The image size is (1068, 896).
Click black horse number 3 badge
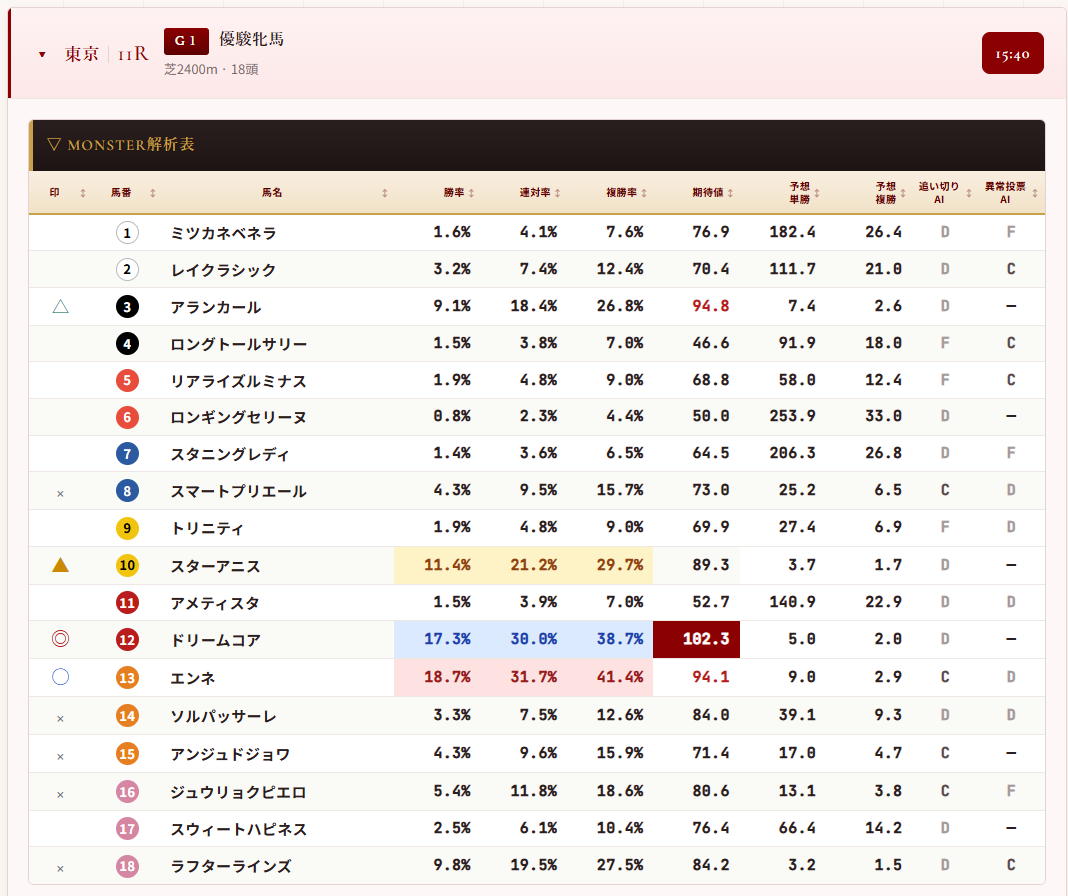(127, 307)
